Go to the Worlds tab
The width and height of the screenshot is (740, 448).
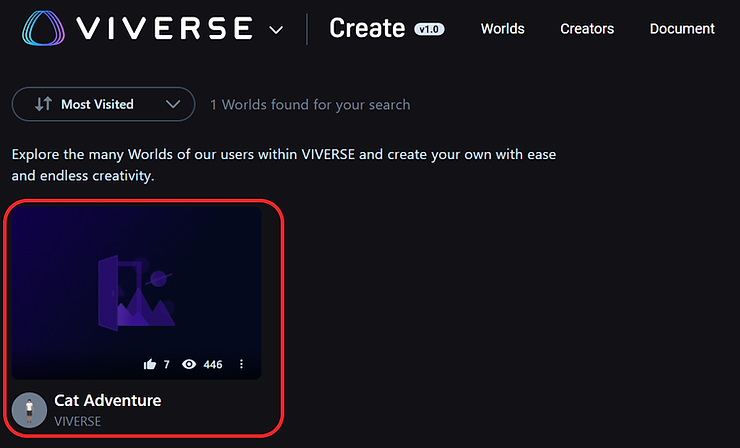coord(503,29)
